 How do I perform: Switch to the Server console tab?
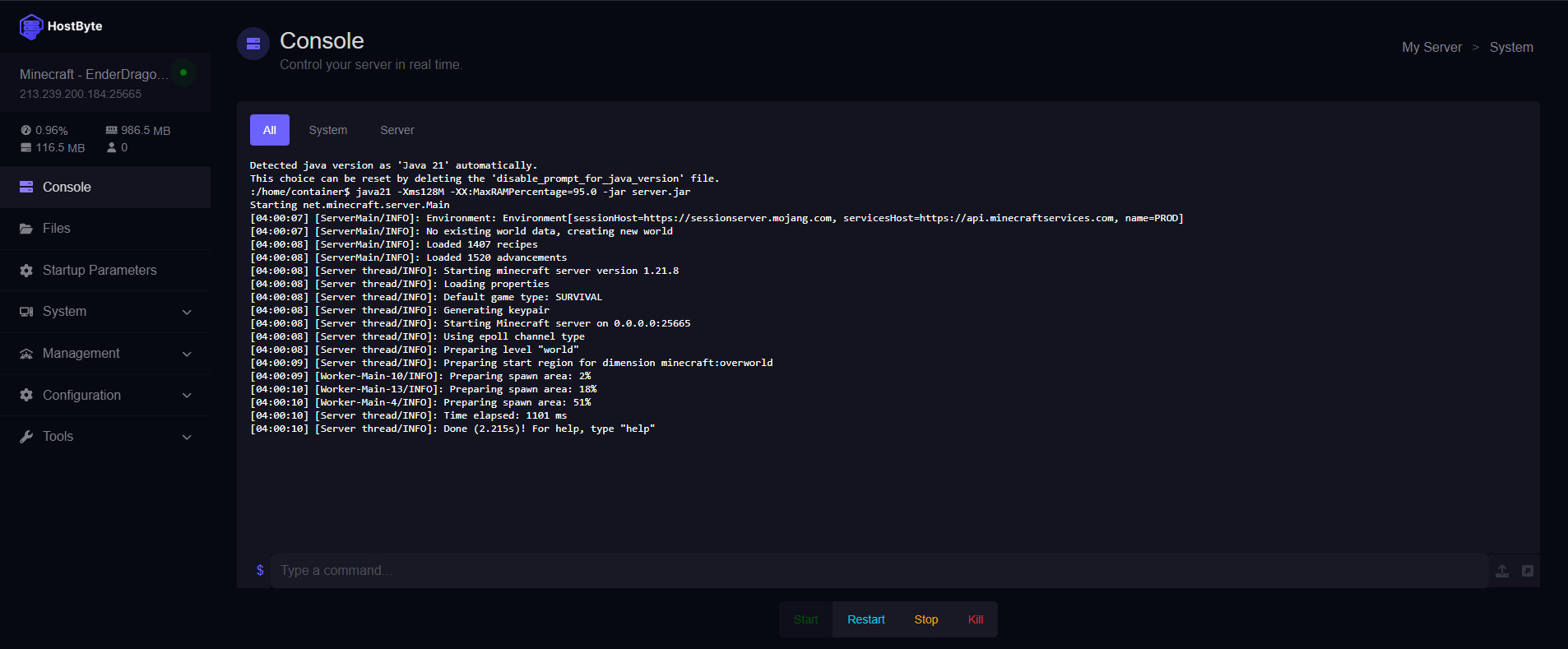click(x=397, y=130)
